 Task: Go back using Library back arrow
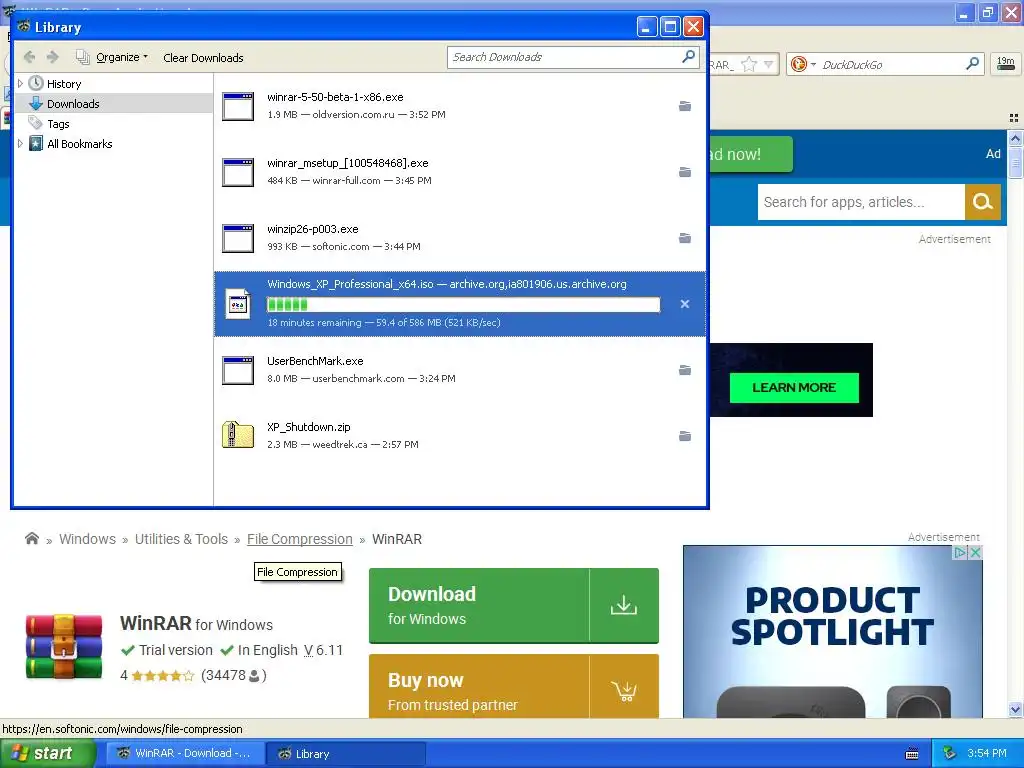[29, 57]
